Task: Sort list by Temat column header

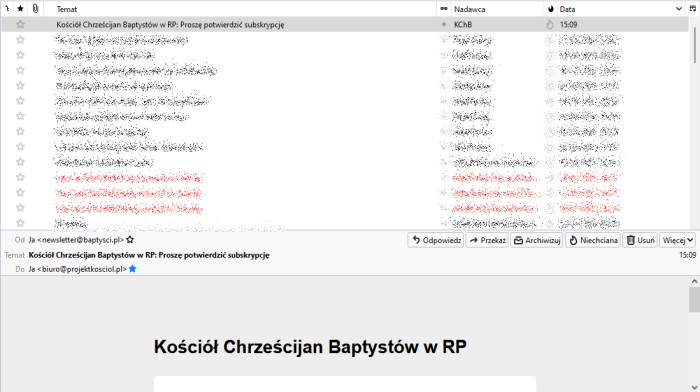Action: tap(67, 9)
